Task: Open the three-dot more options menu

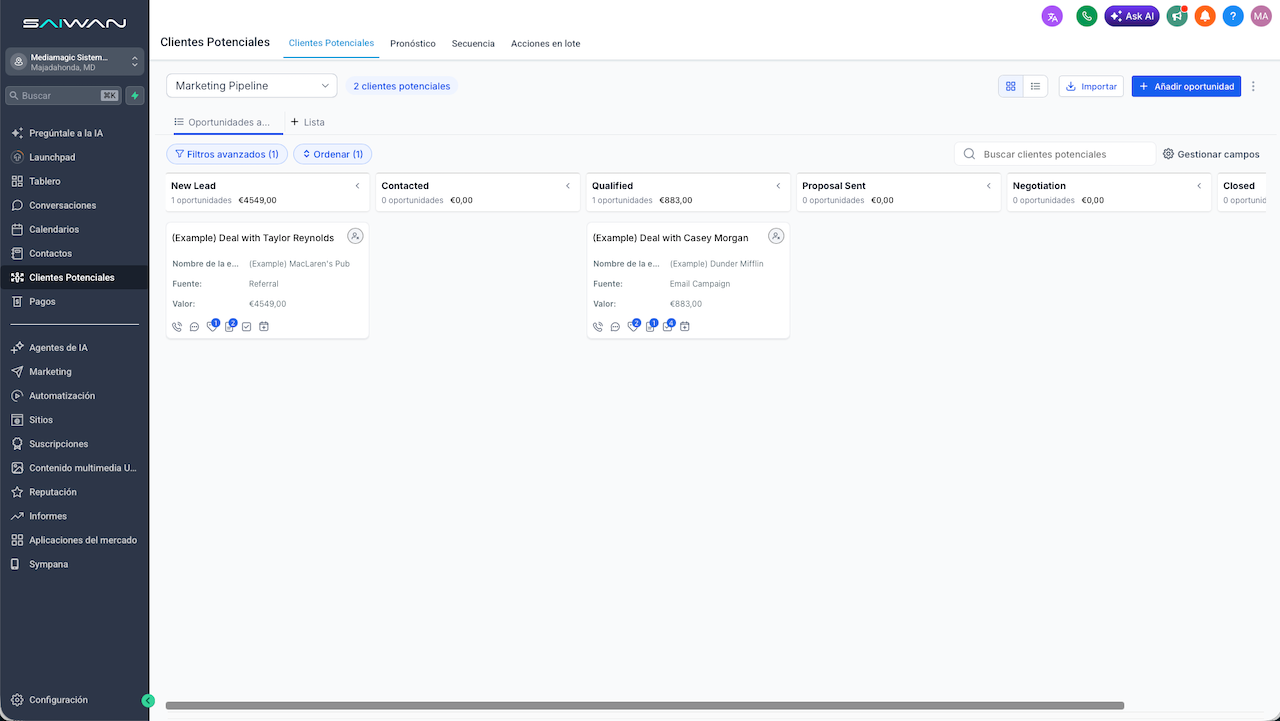Action: [x=1254, y=87]
